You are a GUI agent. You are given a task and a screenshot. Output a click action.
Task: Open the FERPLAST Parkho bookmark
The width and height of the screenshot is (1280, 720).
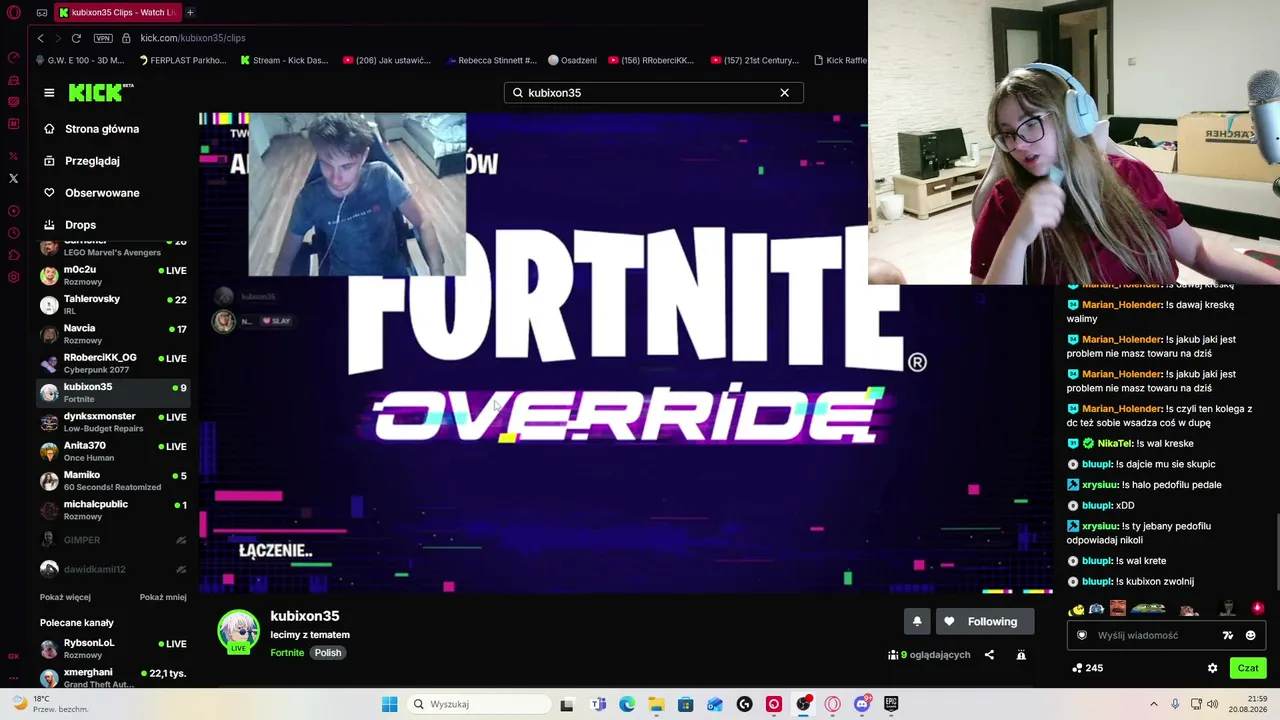(182, 60)
